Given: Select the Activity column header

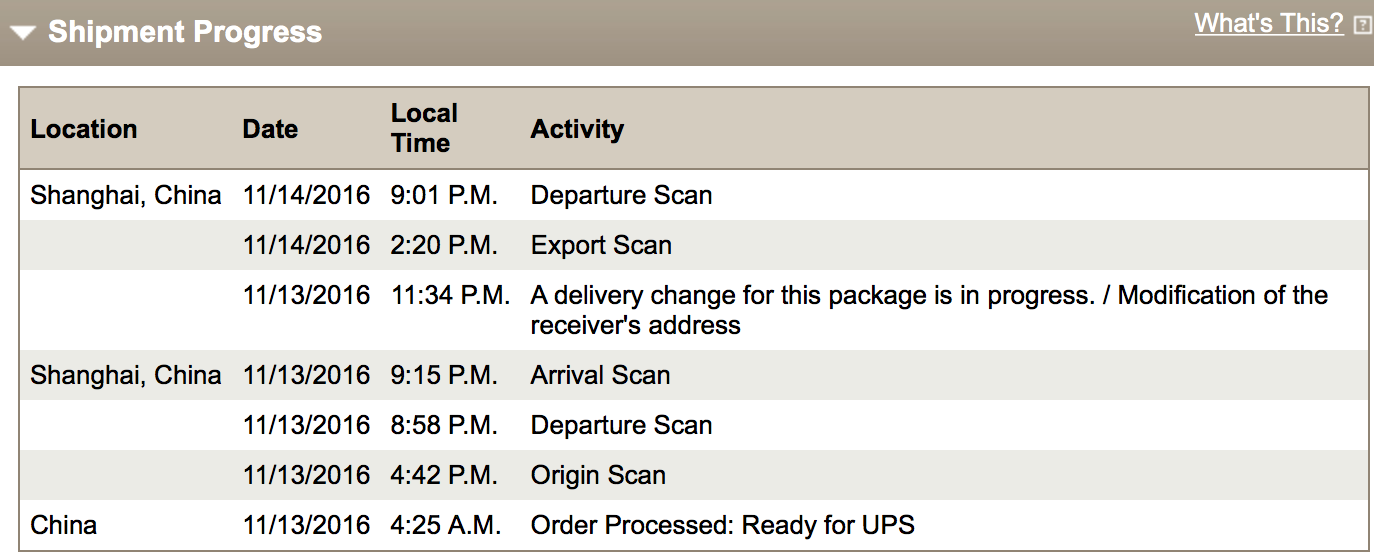Looking at the screenshot, I should tap(577, 129).
